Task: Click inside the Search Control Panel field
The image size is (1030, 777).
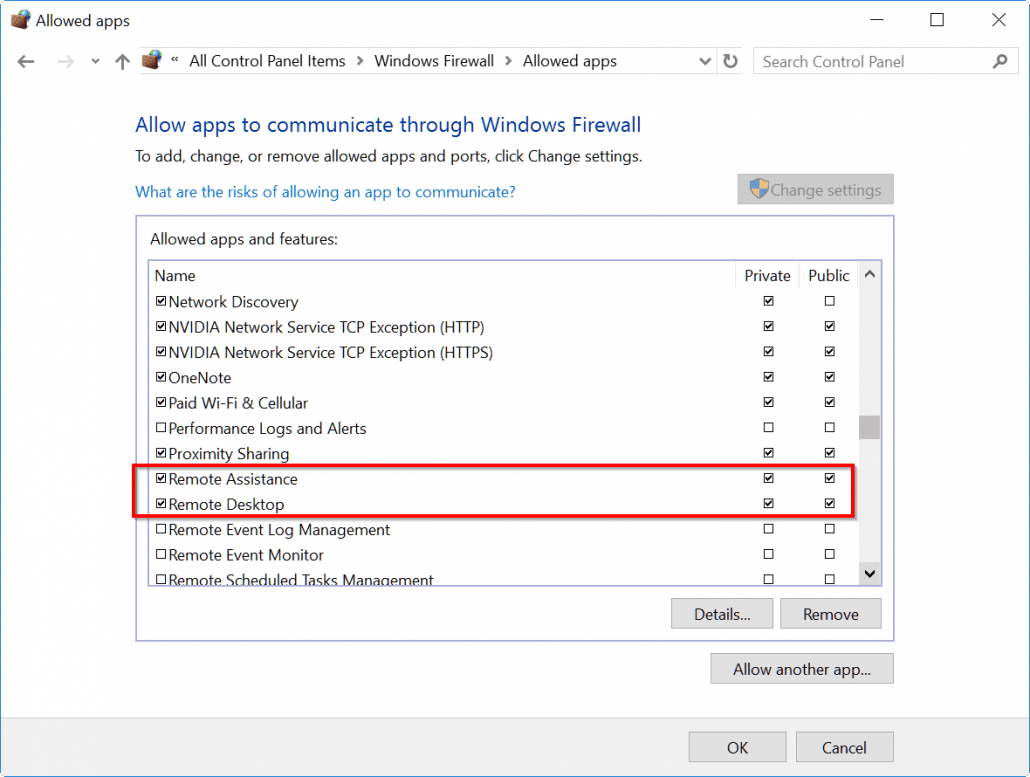Action: (870, 61)
